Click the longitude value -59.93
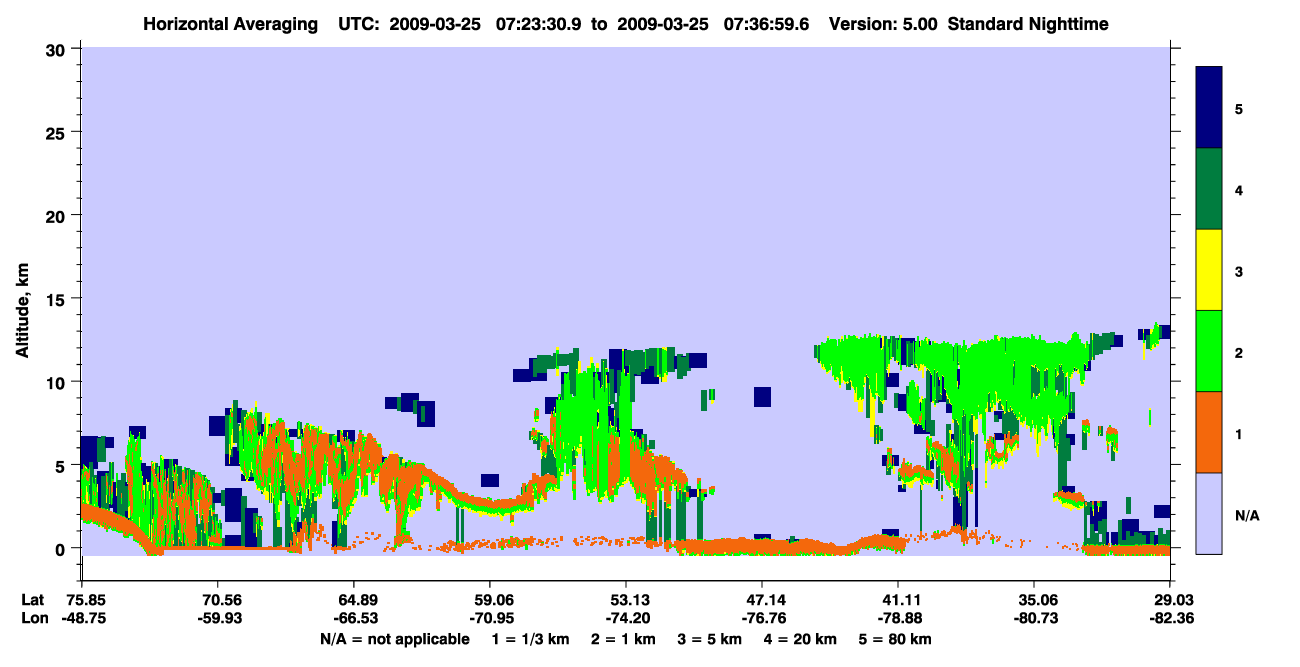This screenshot has width=1300, height=667. click(x=218, y=618)
